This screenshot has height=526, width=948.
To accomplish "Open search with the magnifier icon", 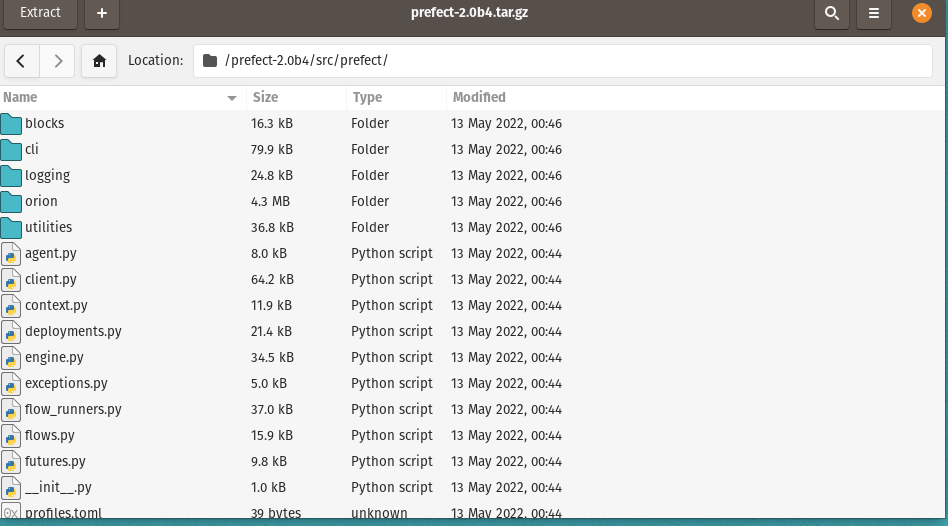I will click(x=832, y=13).
